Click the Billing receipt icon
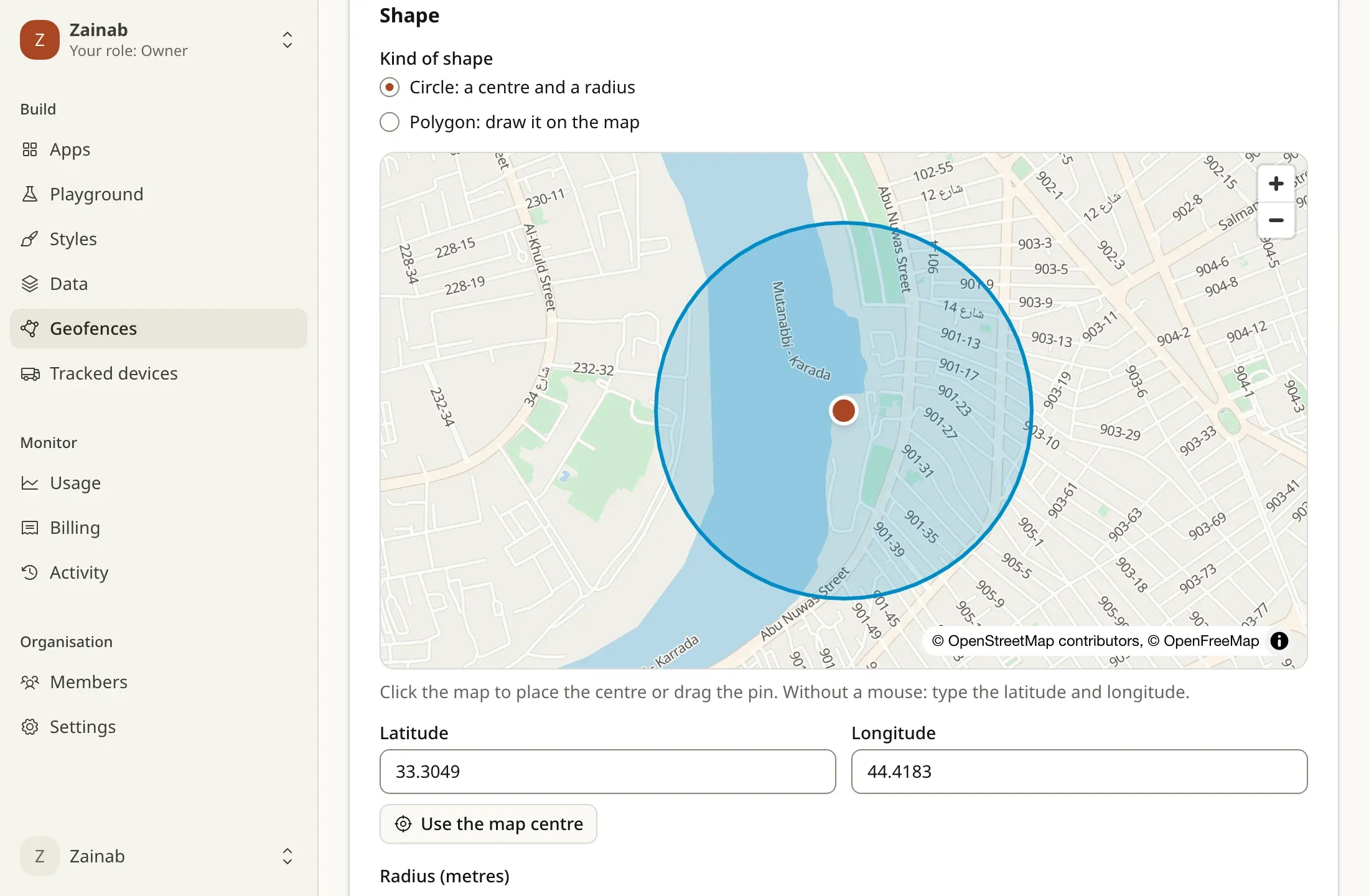 30,528
